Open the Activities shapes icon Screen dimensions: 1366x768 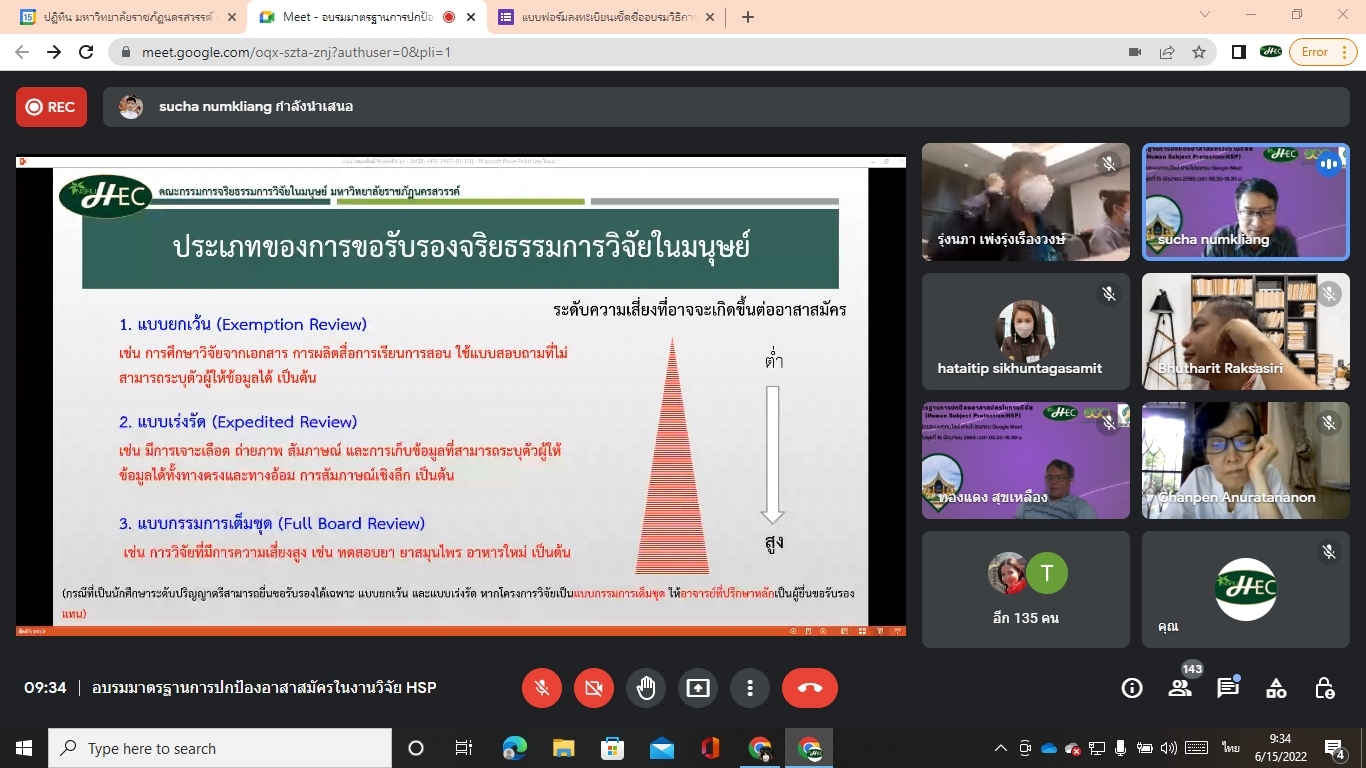point(1276,688)
